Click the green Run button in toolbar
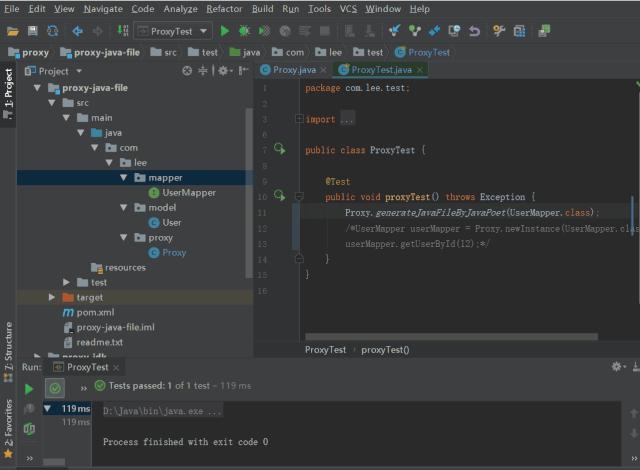Viewport: 640px width, 470px height. pos(225,31)
